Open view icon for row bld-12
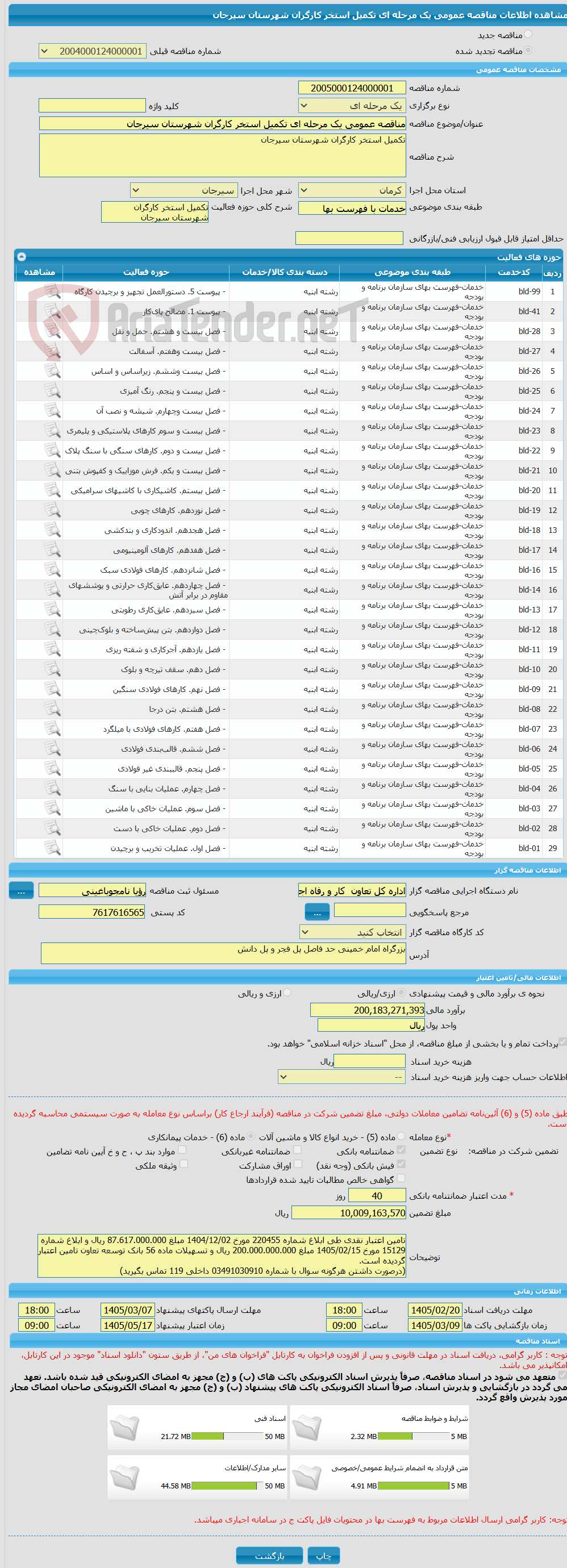The width and height of the screenshot is (567, 1568). 52,630
